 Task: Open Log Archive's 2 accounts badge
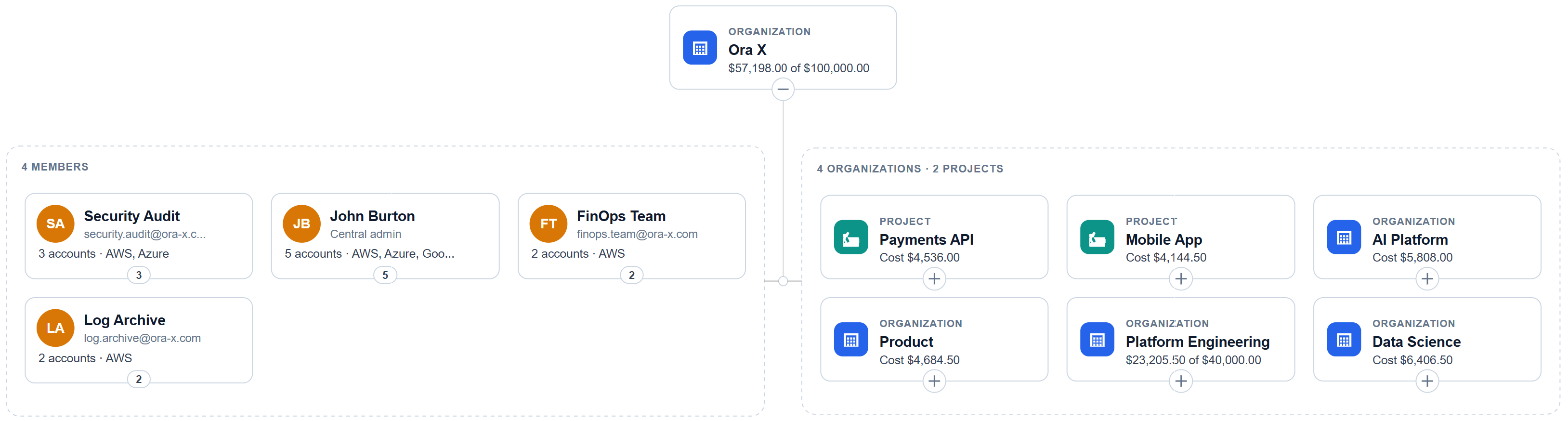[139, 380]
